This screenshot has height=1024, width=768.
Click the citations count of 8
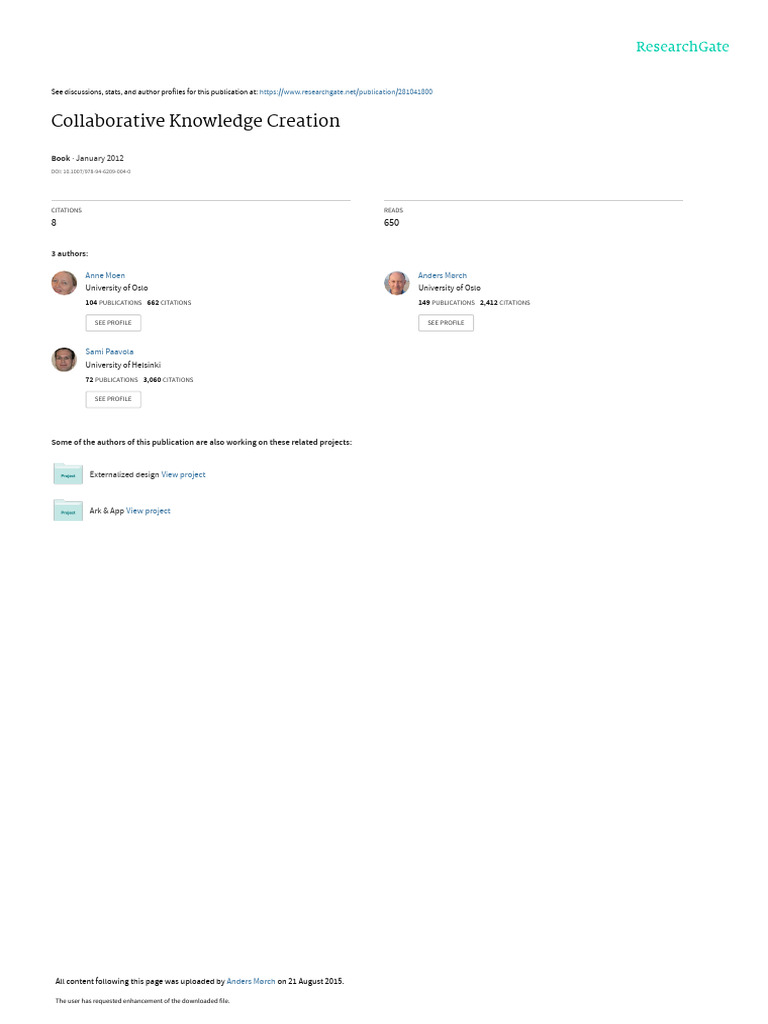click(54, 223)
